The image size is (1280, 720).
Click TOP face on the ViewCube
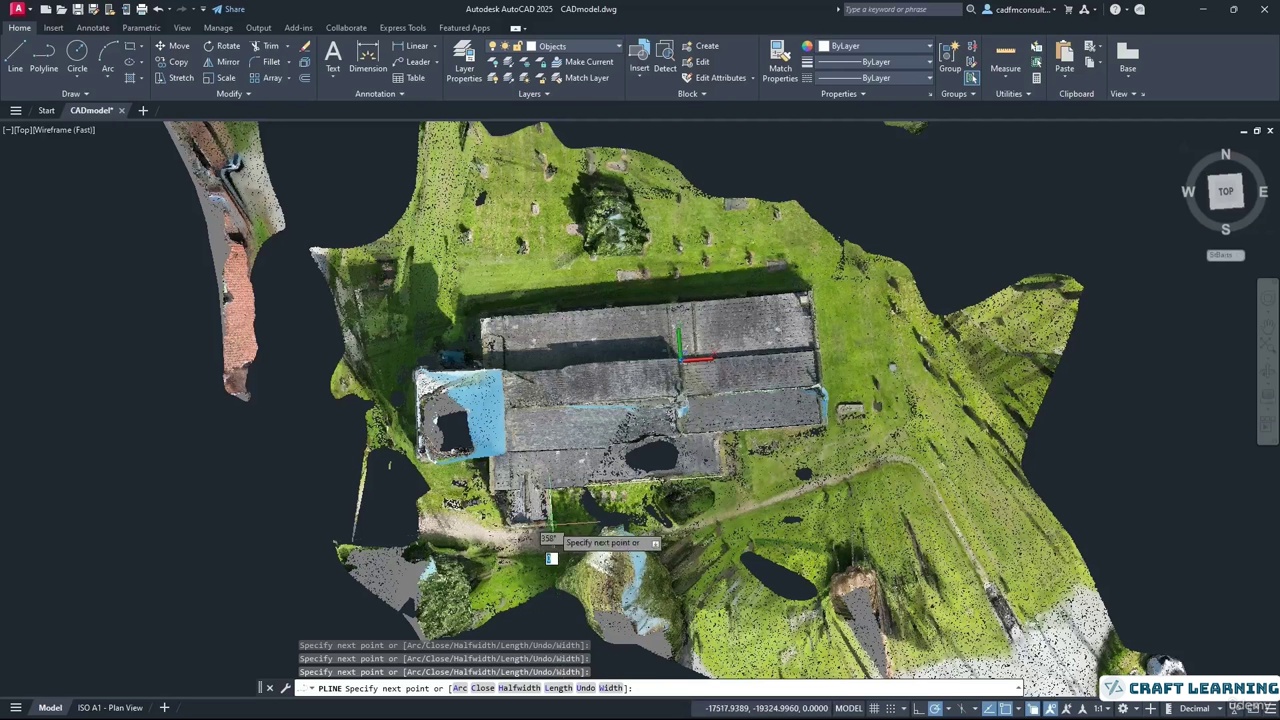pyautogui.click(x=1225, y=191)
